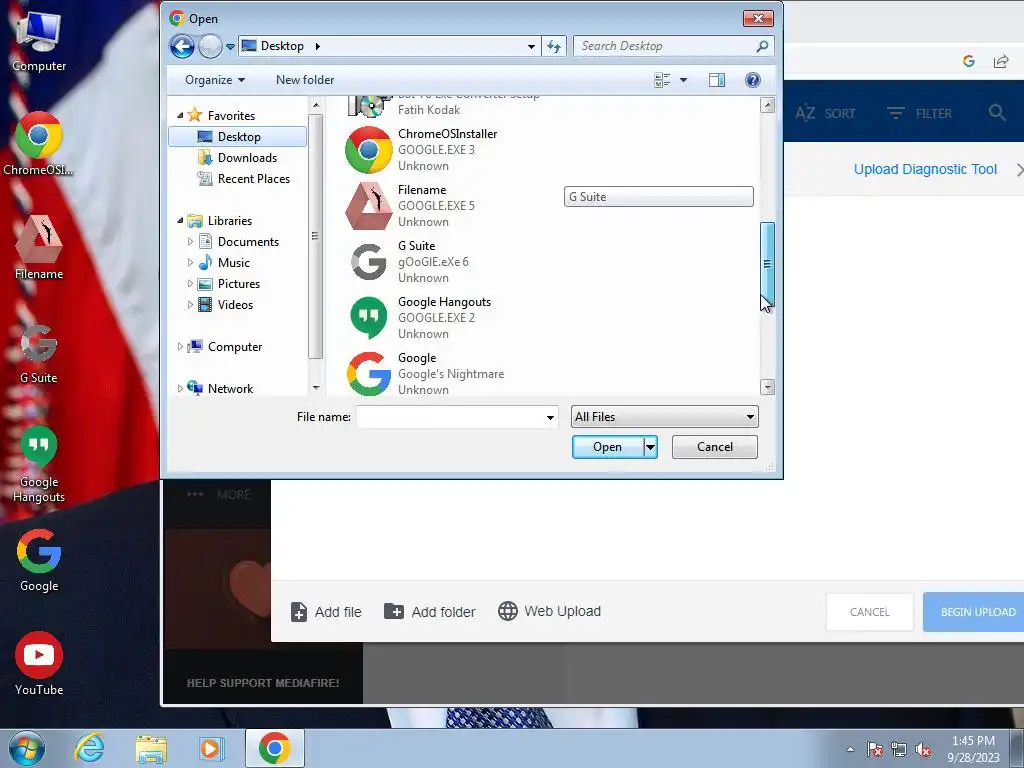Click the share icon in Chrome toolbar
Viewport: 1024px width, 768px height.
tap(1000, 61)
